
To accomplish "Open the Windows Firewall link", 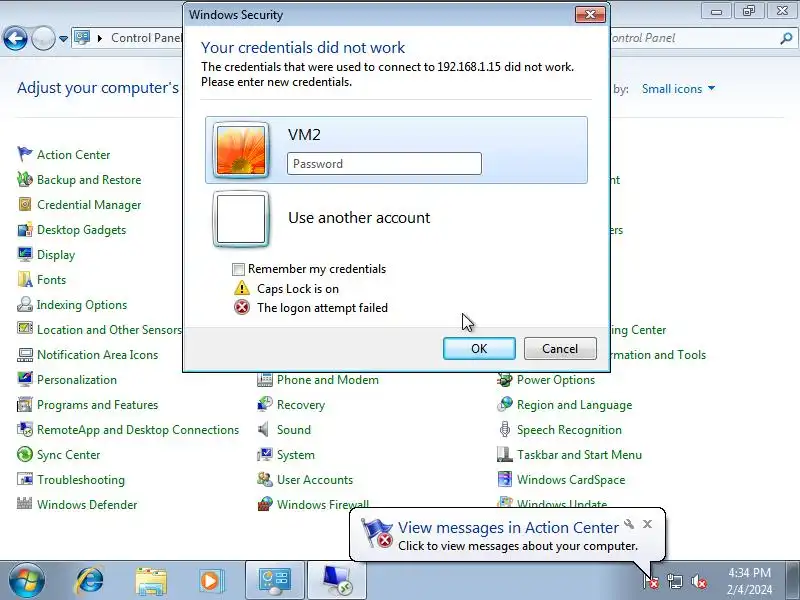I will pyautogui.click(x=322, y=504).
